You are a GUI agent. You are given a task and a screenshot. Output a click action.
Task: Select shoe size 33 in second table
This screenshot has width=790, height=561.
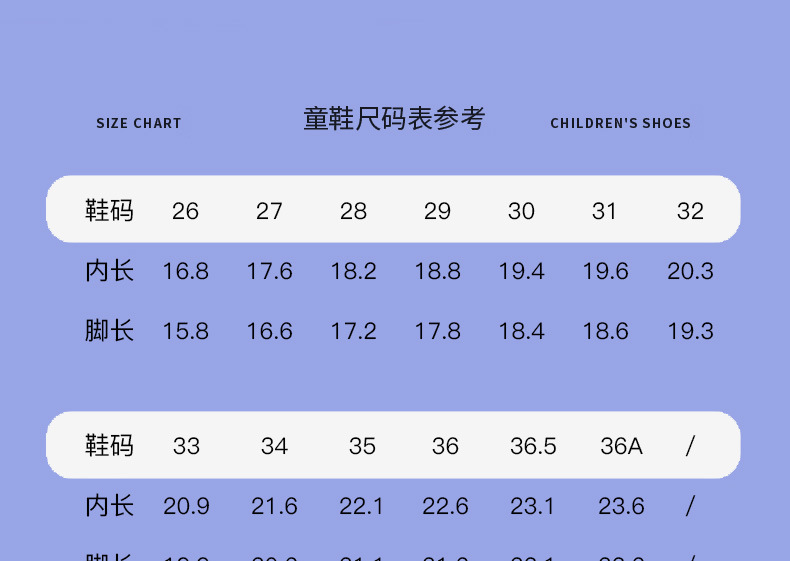tap(186, 446)
